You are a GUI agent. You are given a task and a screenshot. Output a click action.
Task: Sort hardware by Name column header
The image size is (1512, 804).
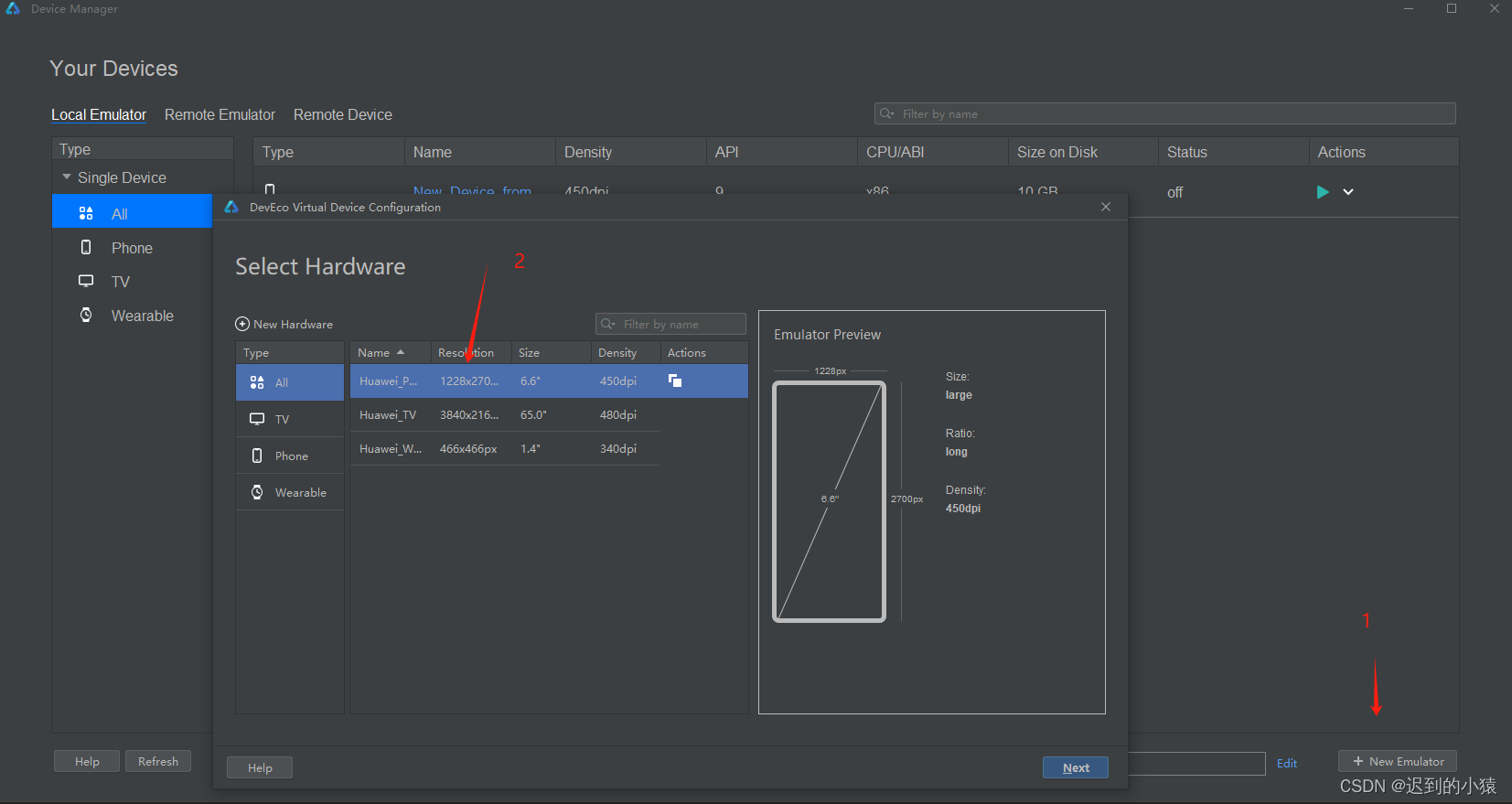tap(391, 352)
